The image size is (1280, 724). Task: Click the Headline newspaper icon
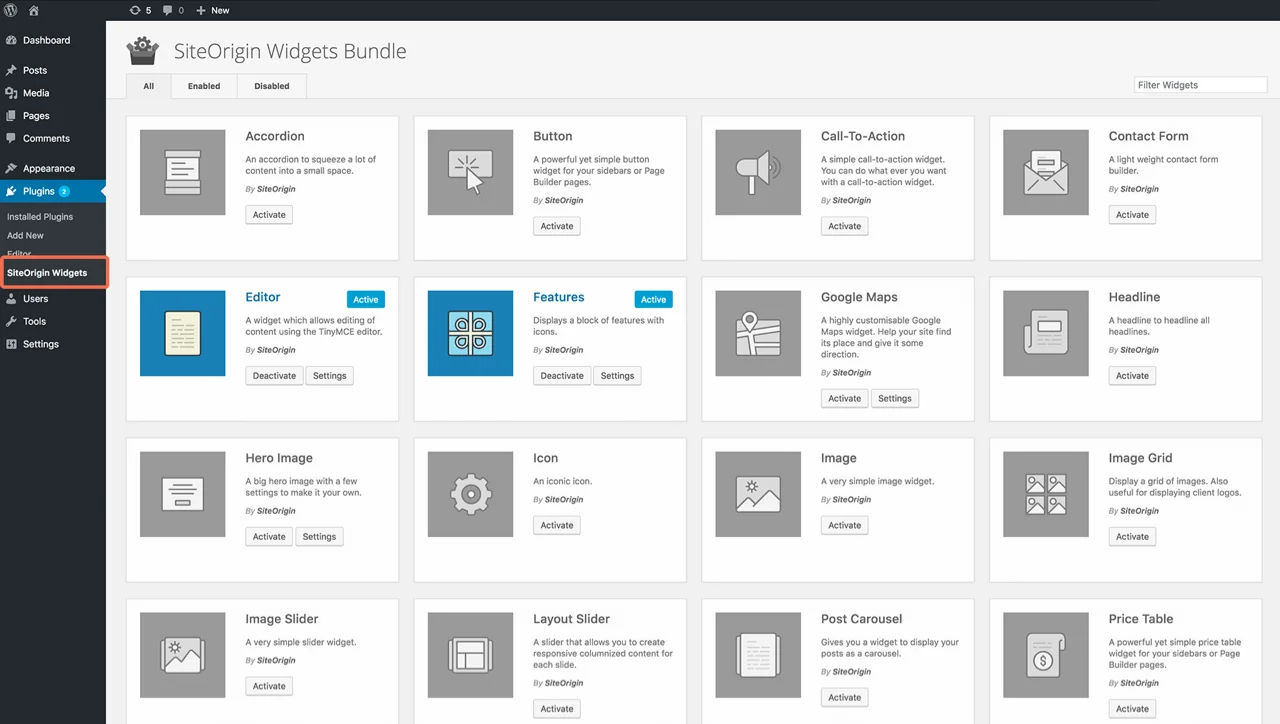(x=1046, y=333)
